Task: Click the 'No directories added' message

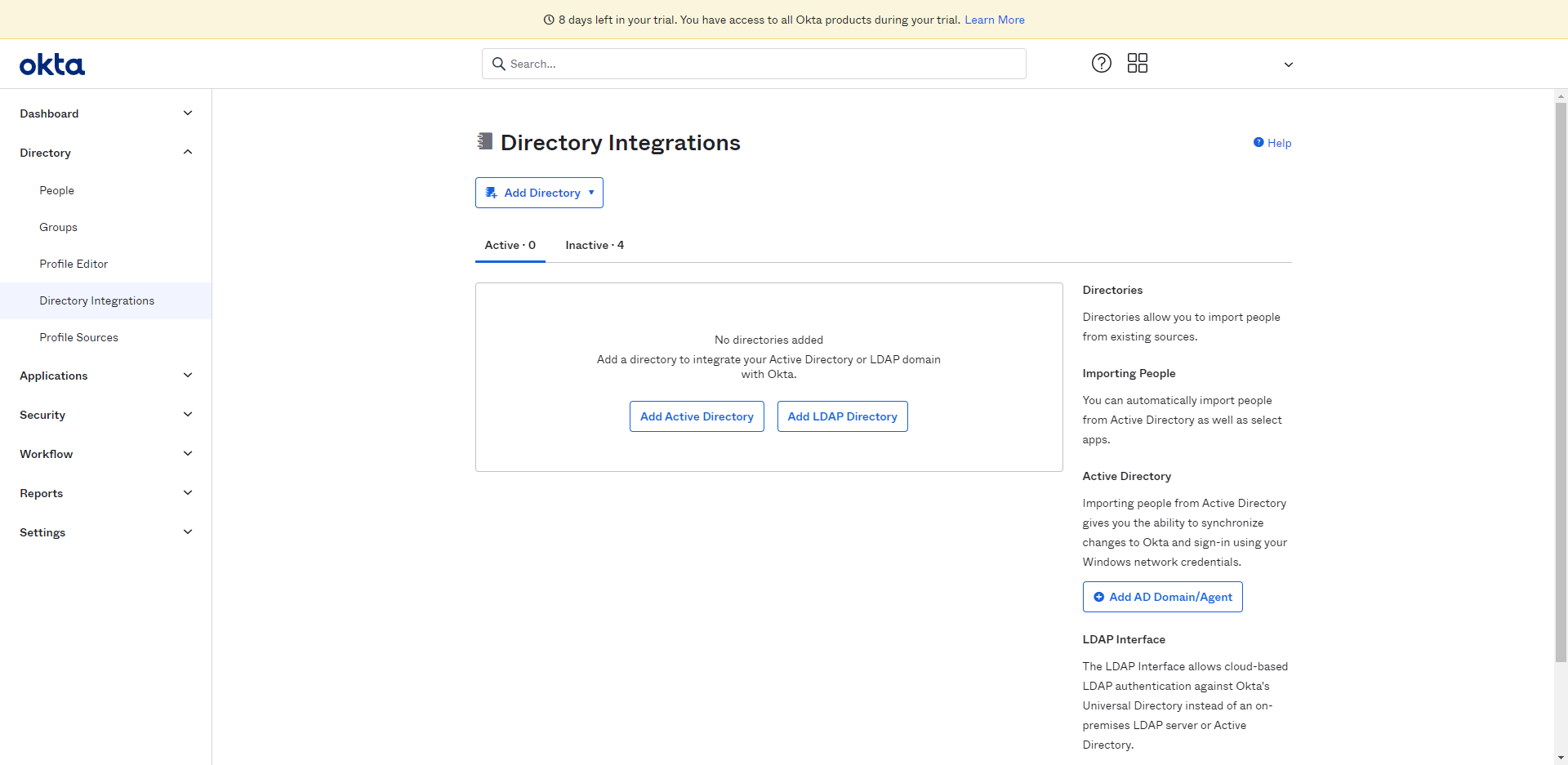Action: click(768, 340)
